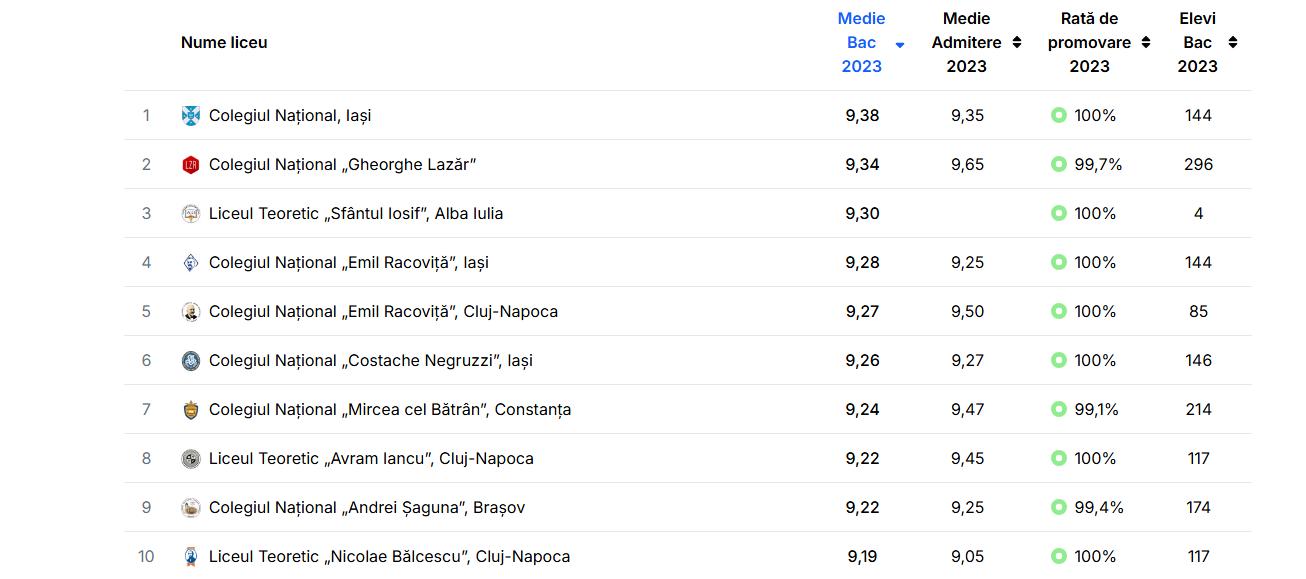This screenshot has height=579, width=1306.
Task: Open Colegiul Național „Gheorghe Lazăr” link
Action: (342, 165)
